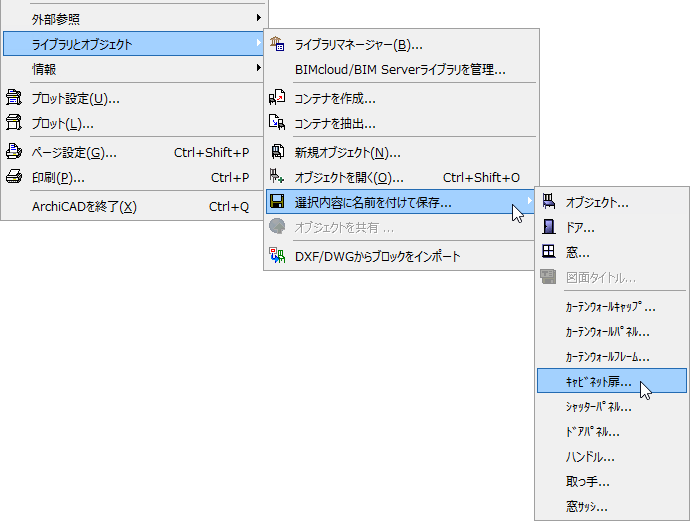The width and height of the screenshot is (690, 521).
Task: Choose ArchiCADを終了(X) to quit
Action: point(134,206)
